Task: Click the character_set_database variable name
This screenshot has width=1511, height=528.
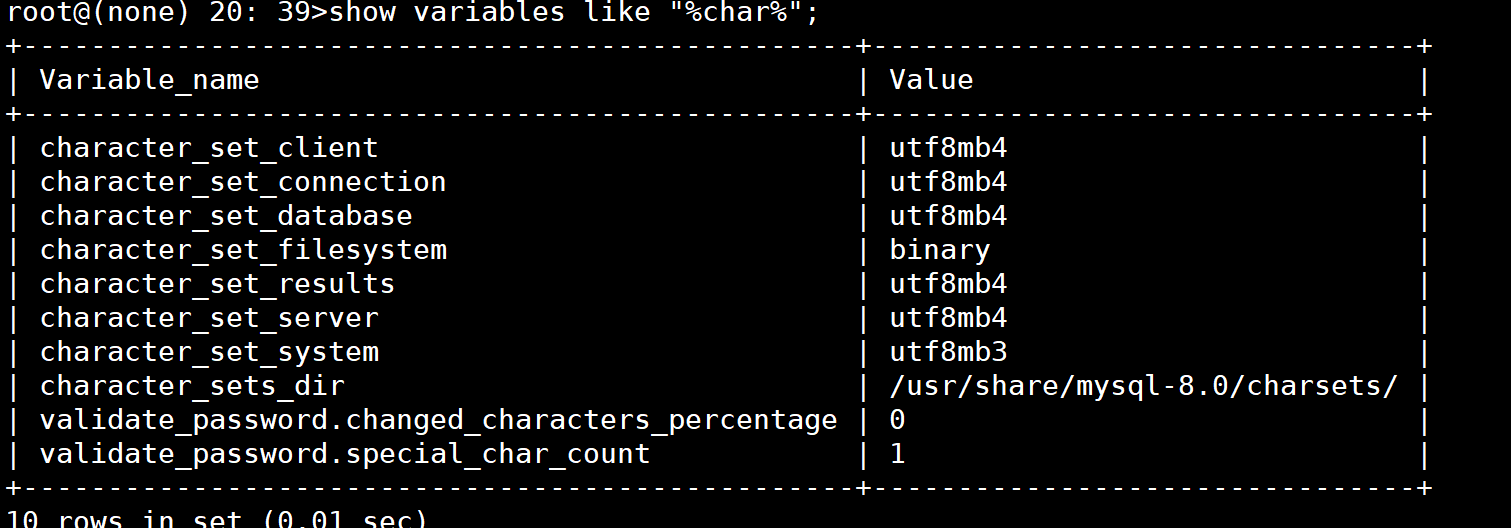Action: 226,216
